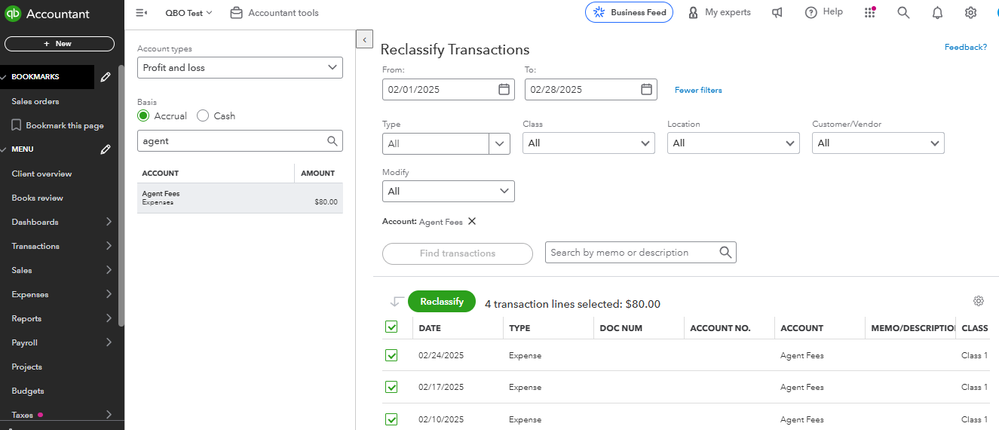Open the Location filter dropdown
The height and width of the screenshot is (430, 999).
[x=733, y=143]
